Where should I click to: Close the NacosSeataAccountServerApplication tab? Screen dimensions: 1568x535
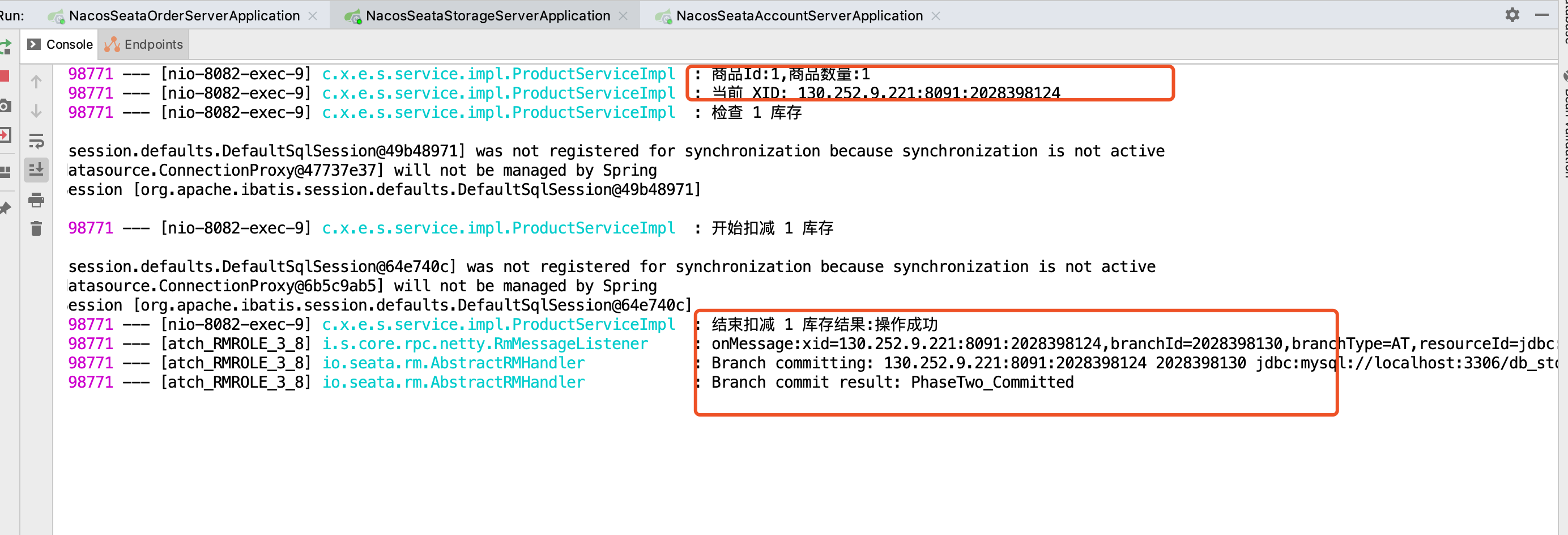coord(936,15)
